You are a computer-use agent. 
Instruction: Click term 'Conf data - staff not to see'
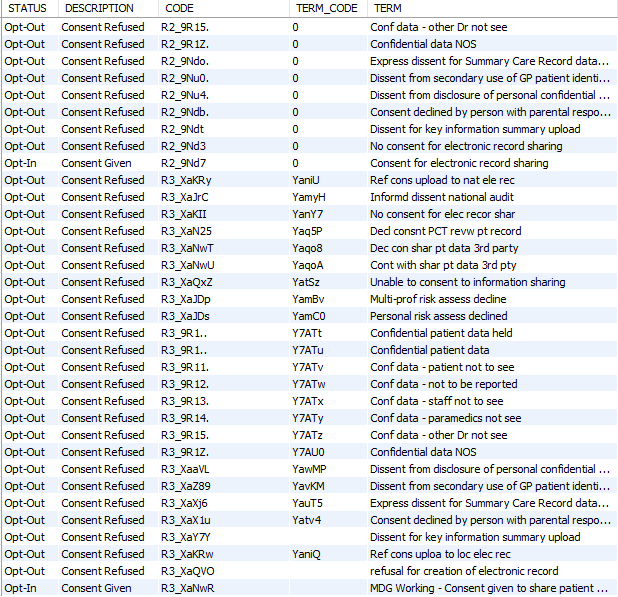click(x=437, y=400)
